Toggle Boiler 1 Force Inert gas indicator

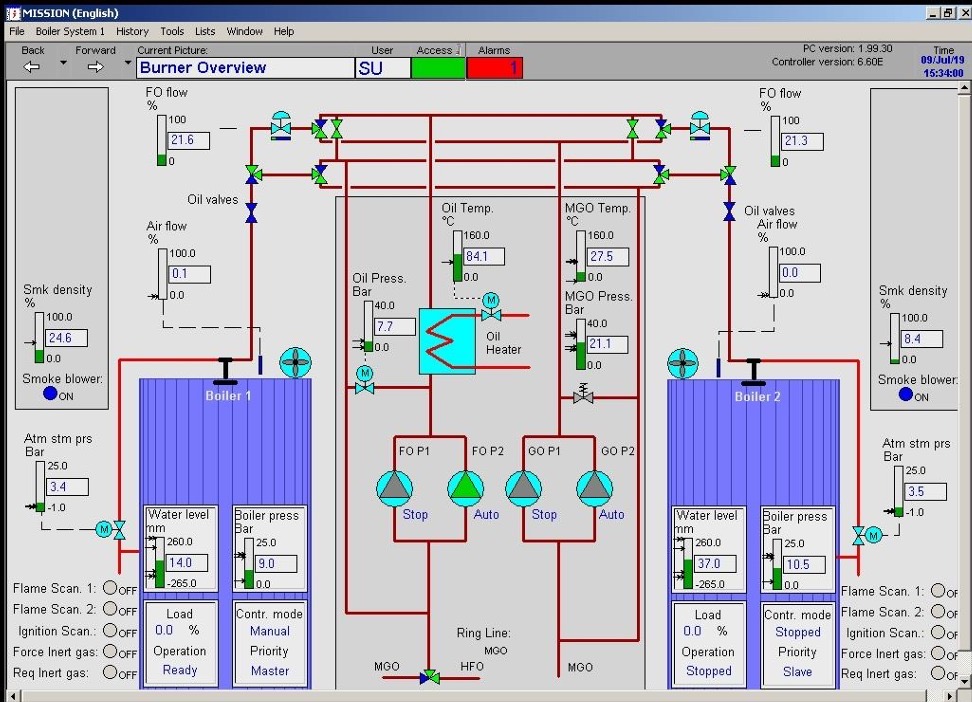(x=110, y=651)
